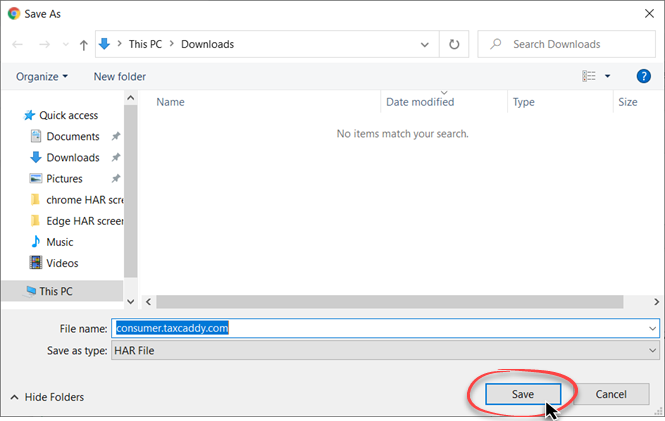Click the New folder button

coord(119,76)
